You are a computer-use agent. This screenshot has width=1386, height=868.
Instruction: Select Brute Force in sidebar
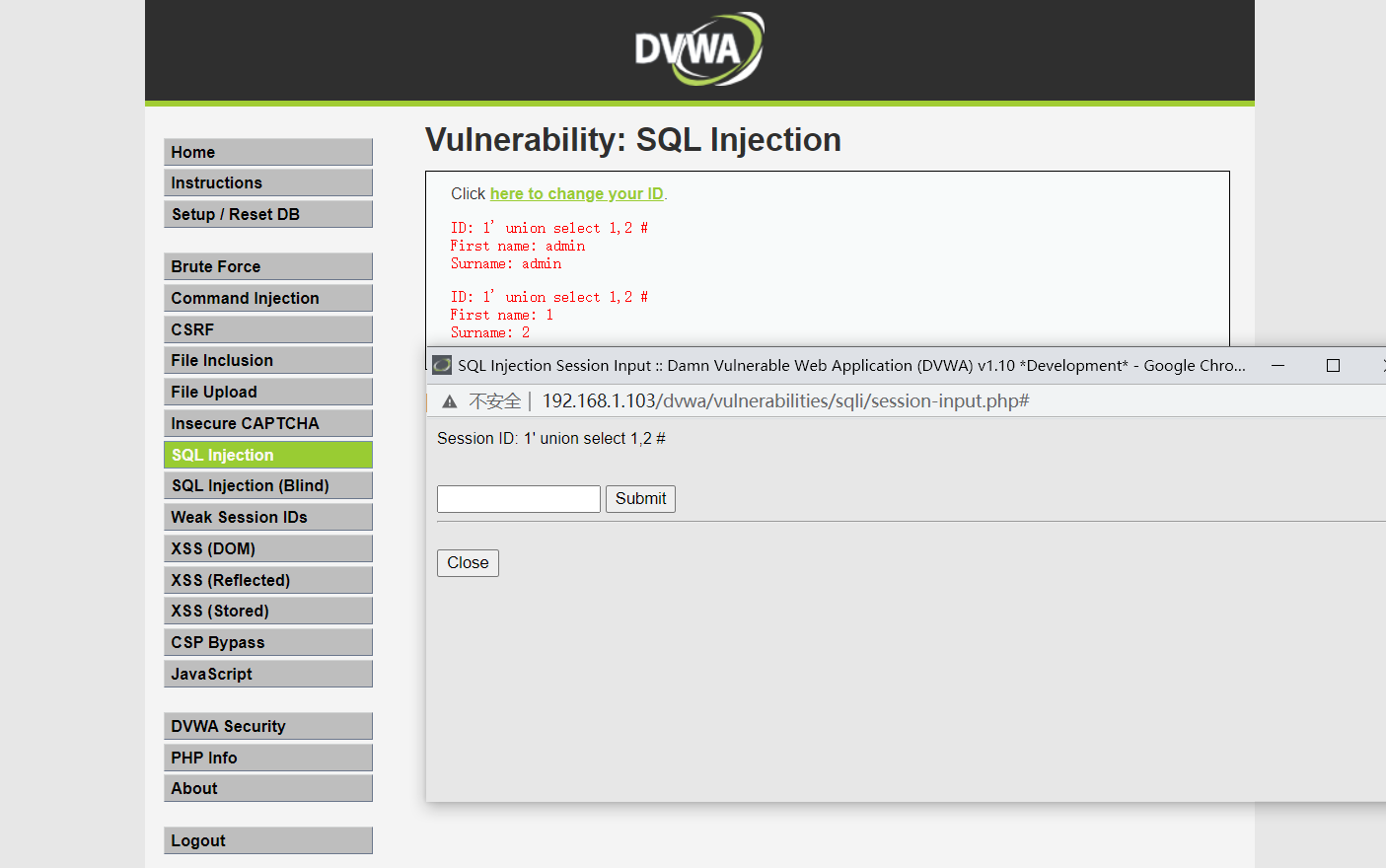pyautogui.click(x=267, y=266)
